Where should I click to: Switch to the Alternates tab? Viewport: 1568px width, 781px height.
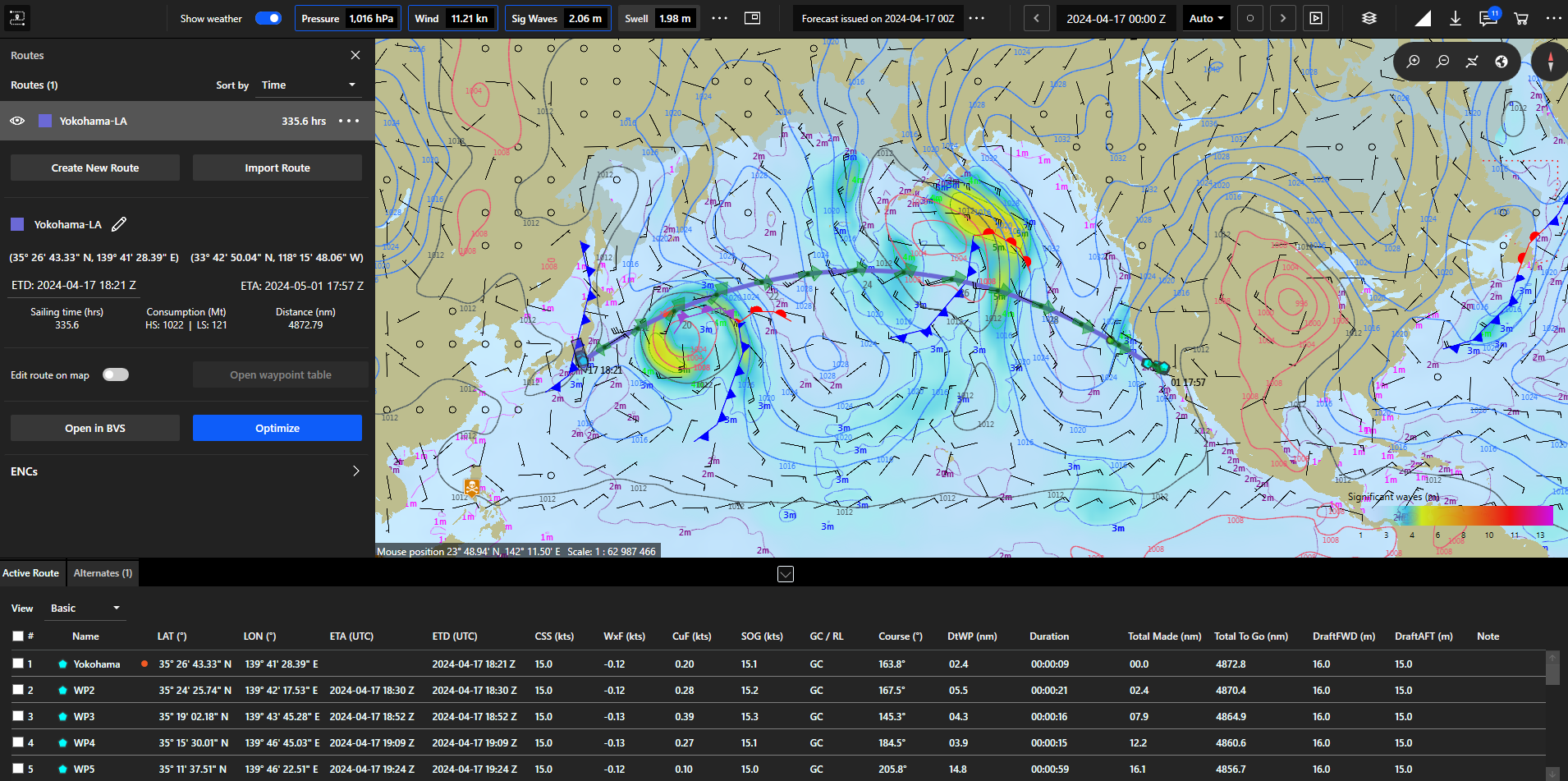click(x=102, y=572)
